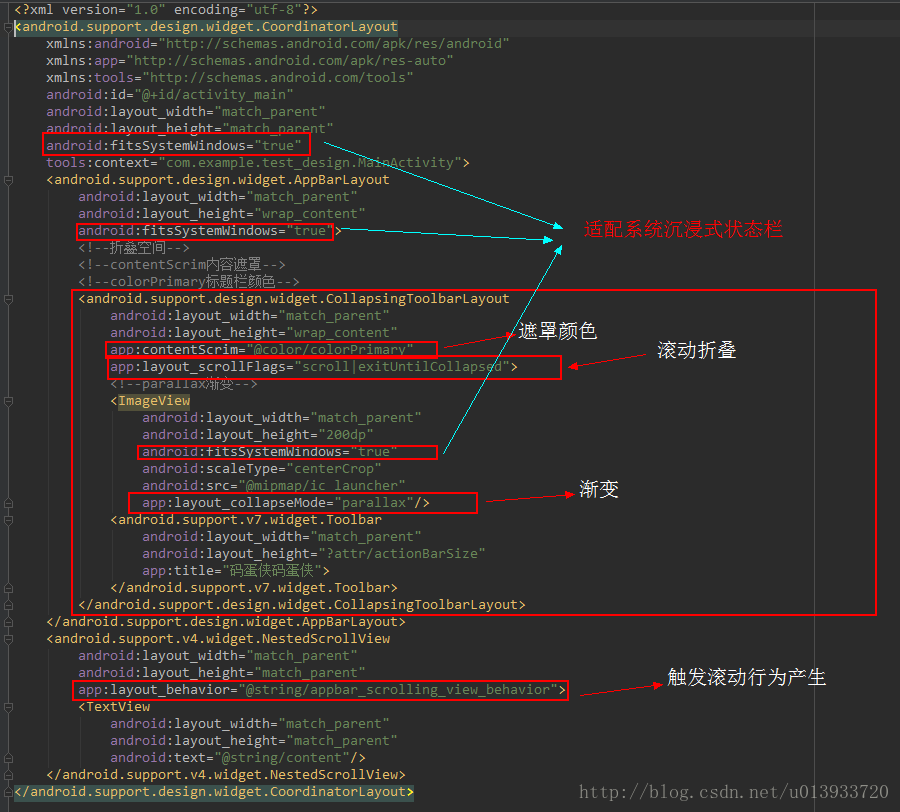
Task: Click fold-end marker beside closing AppBarLayout tag
Action: click(8, 622)
